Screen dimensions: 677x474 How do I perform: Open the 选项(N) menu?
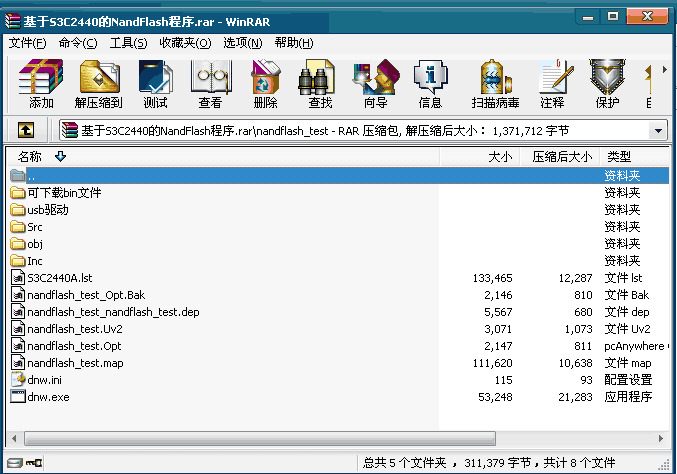tap(243, 43)
